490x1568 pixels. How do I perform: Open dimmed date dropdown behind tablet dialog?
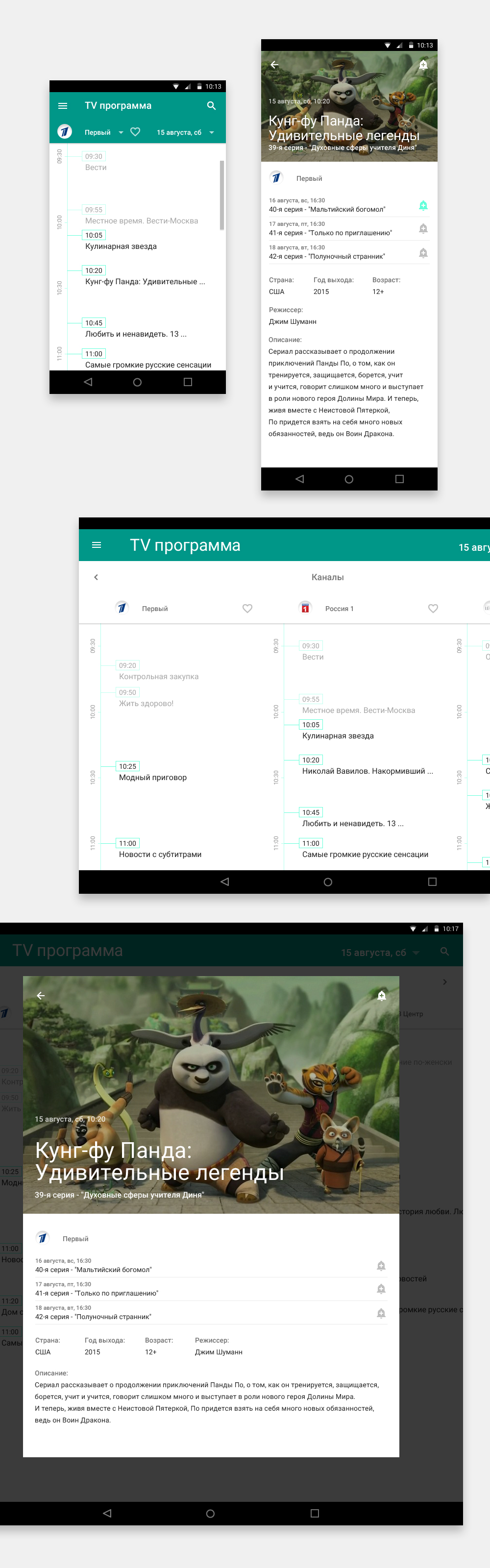(x=380, y=953)
